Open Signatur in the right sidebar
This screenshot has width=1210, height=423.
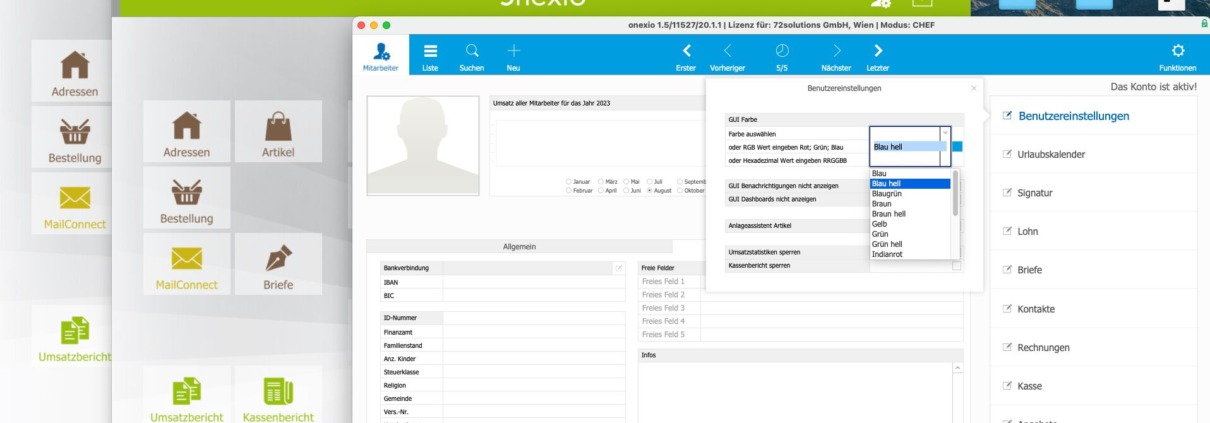(x=1034, y=193)
